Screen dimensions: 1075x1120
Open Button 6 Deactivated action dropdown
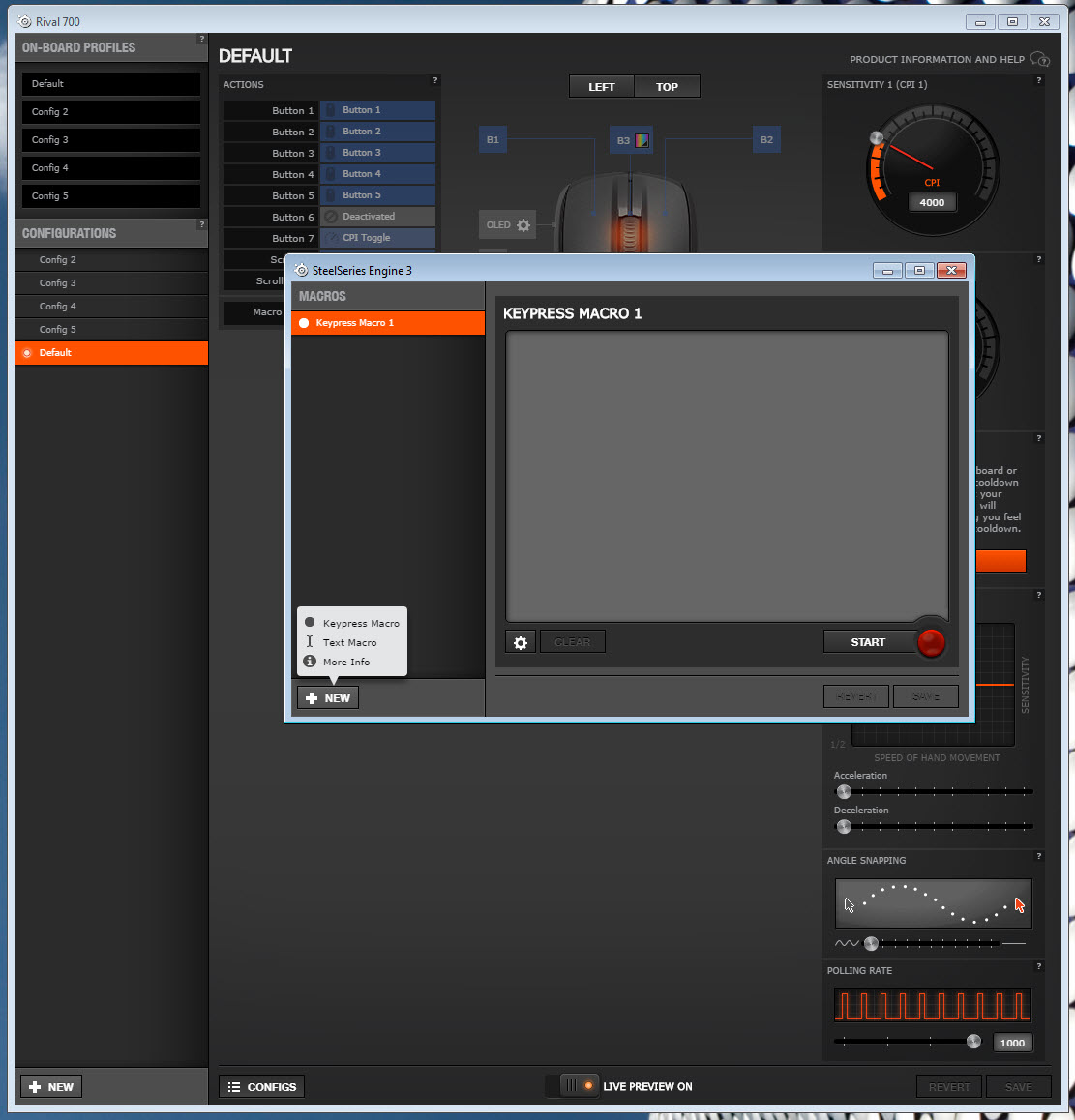tap(377, 217)
